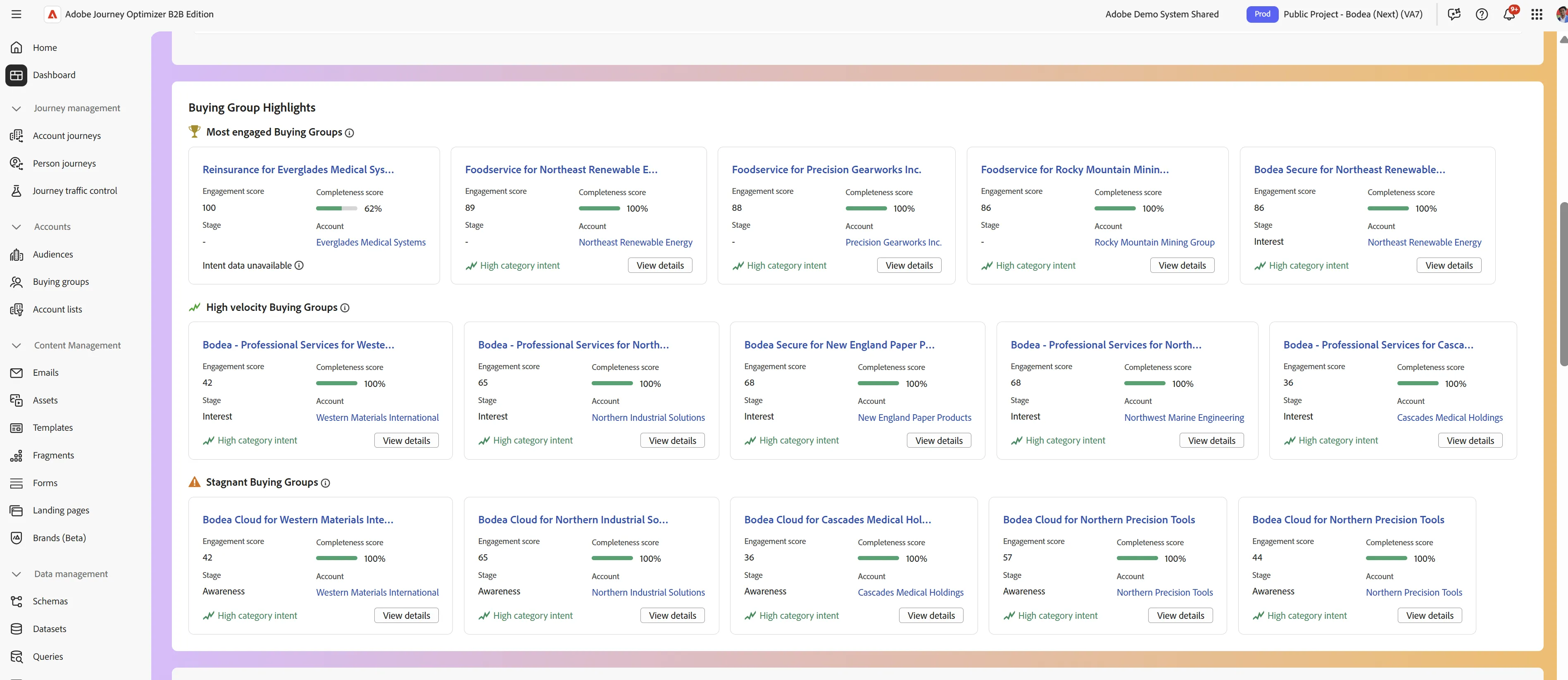Screen dimensions: 1568x680
Task: Click the Emails envelope icon
Action: click(17, 372)
